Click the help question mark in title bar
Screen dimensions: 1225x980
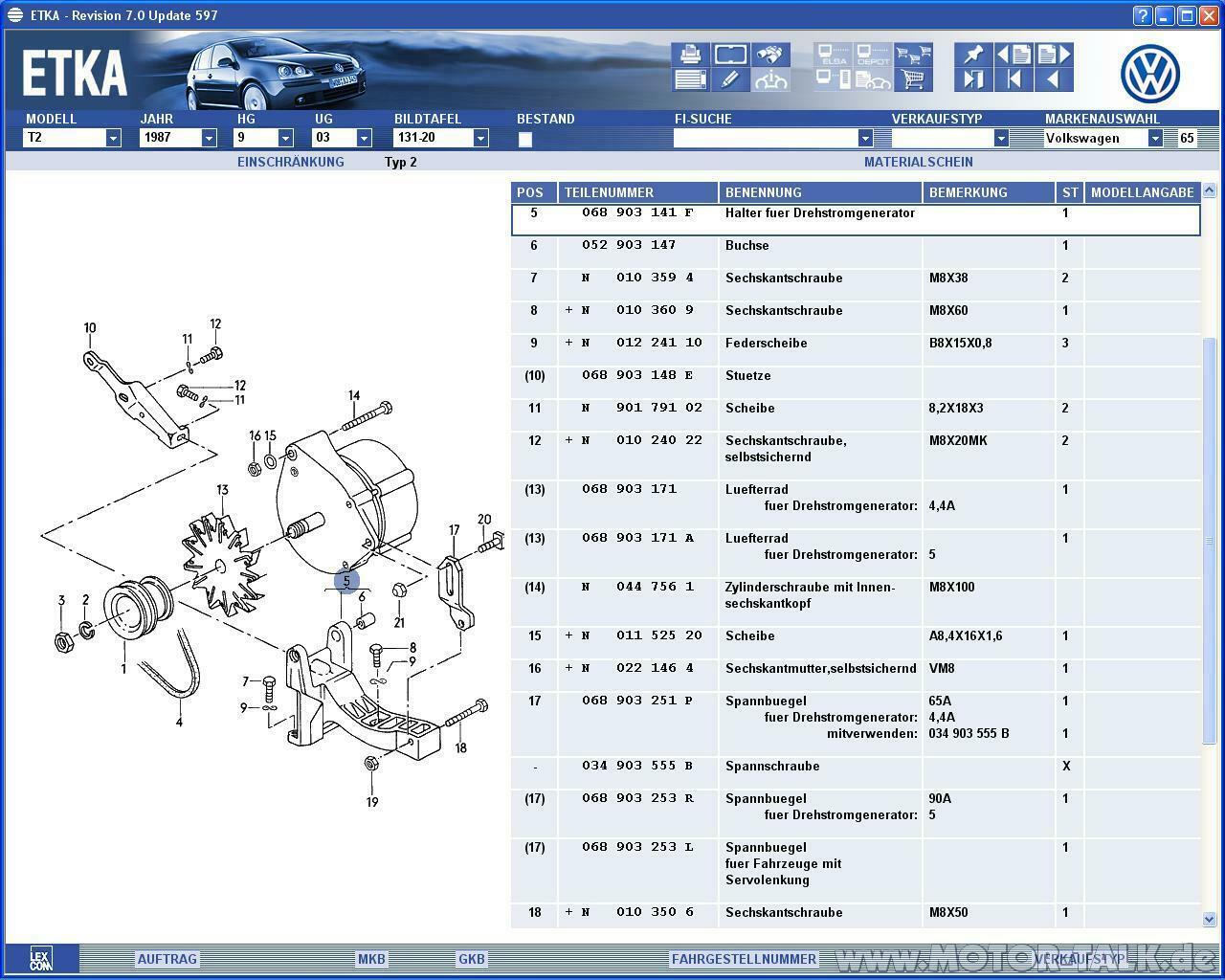click(x=1143, y=15)
